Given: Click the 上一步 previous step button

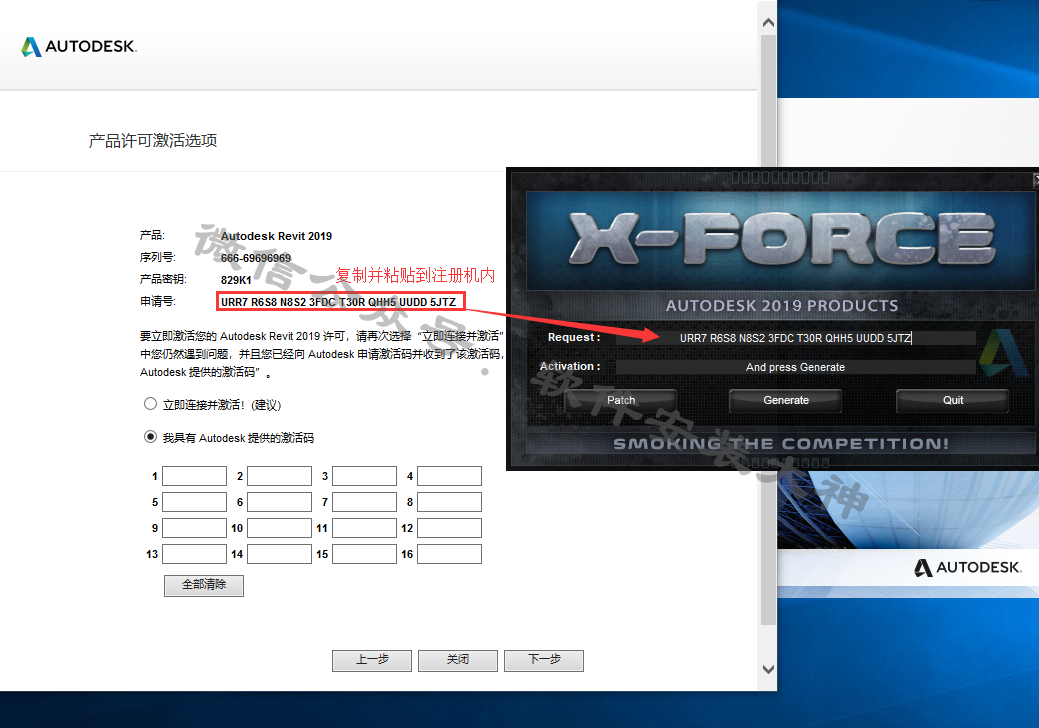Looking at the screenshot, I should coord(372,660).
